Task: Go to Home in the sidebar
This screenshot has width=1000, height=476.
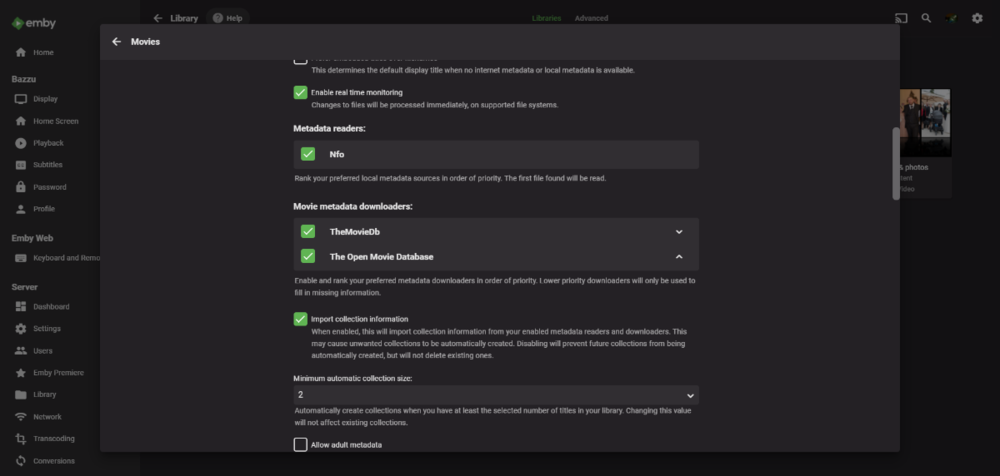Action: pos(43,52)
